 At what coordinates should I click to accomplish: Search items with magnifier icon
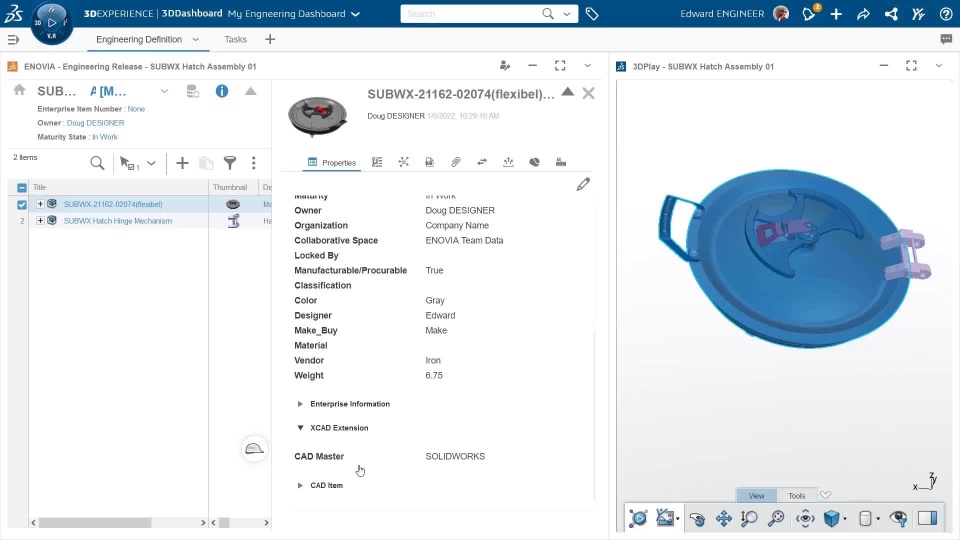(97, 163)
